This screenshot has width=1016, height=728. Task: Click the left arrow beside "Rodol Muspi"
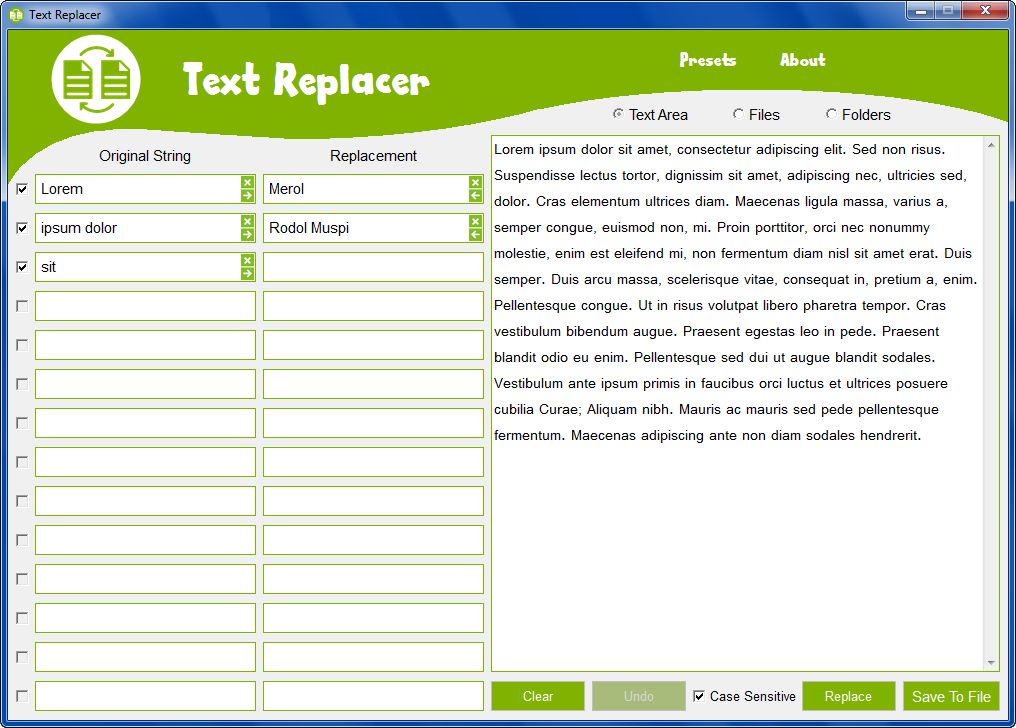[475, 235]
